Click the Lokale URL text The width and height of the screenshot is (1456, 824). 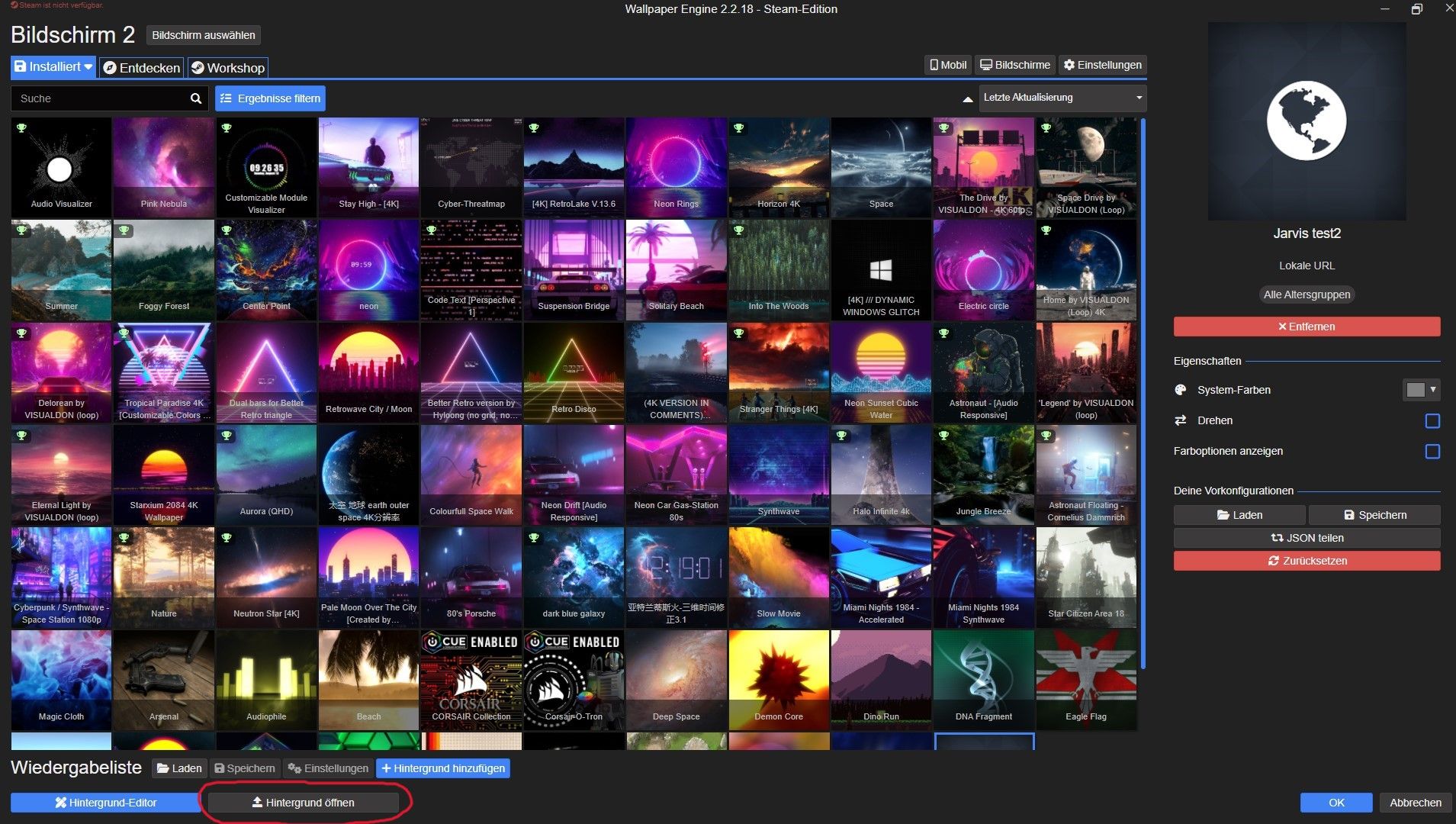1307,266
